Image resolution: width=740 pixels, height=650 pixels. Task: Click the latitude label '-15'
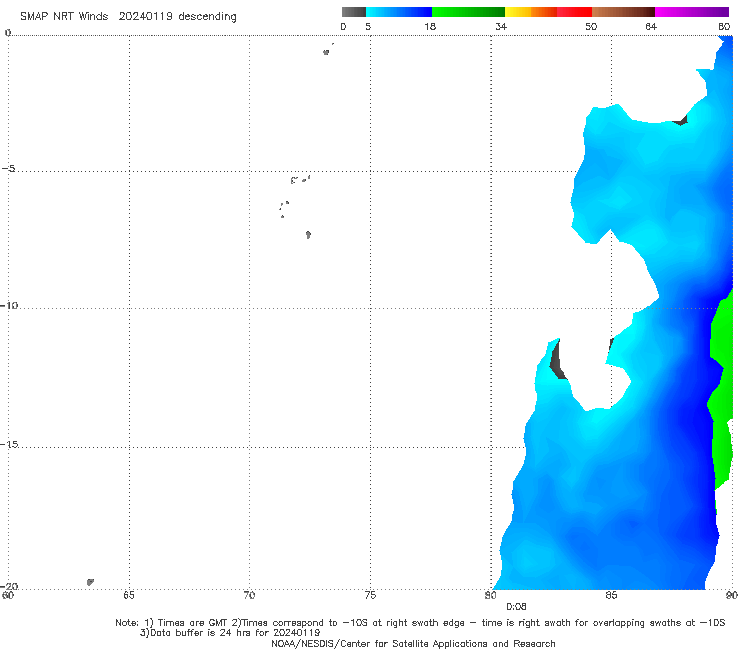pyautogui.click(x=9, y=444)
